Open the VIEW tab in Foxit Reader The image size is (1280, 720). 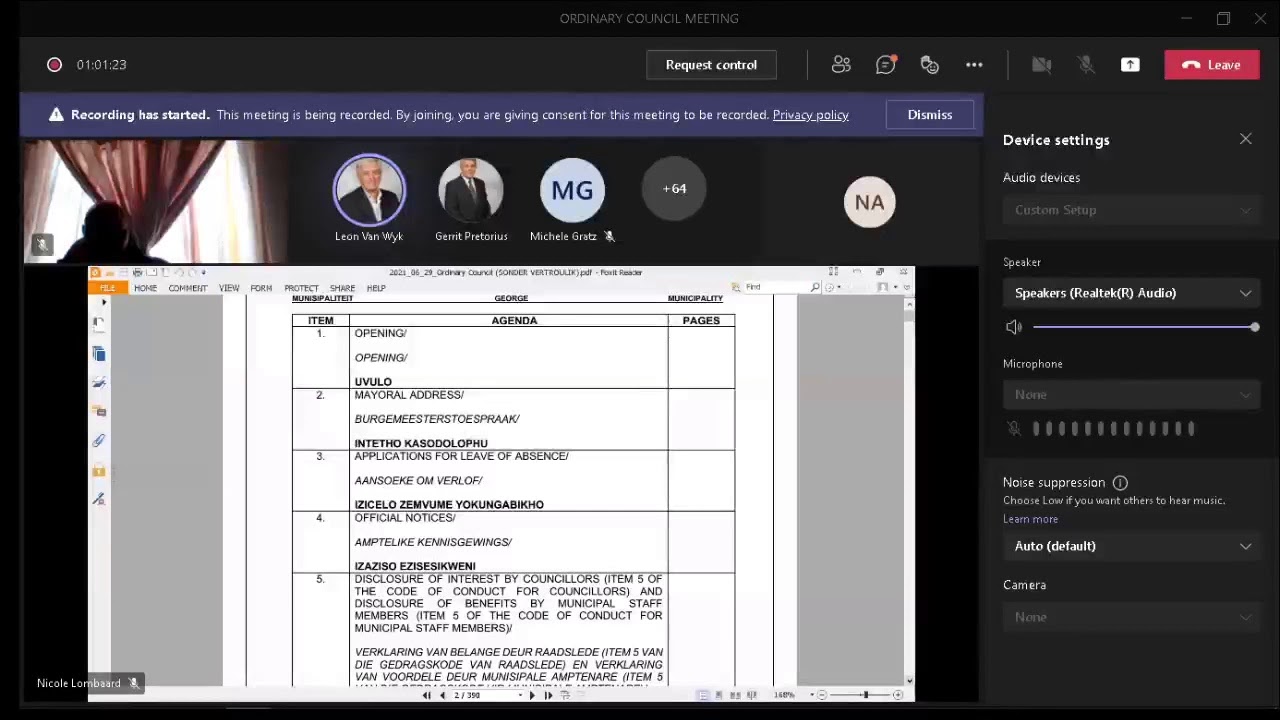pos(229,288)
